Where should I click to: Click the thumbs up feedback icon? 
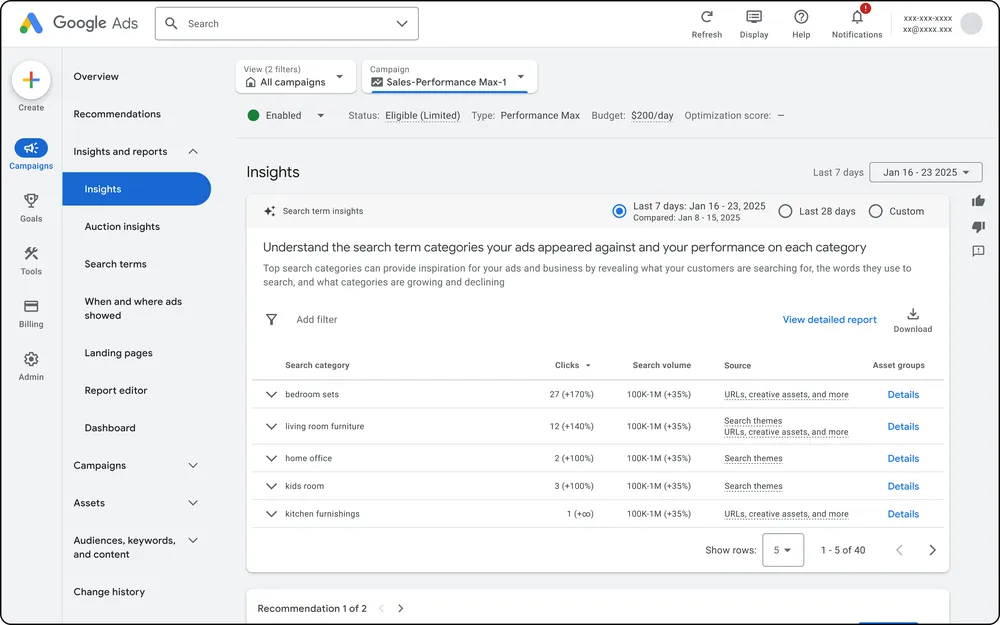(x=978, y=201)
